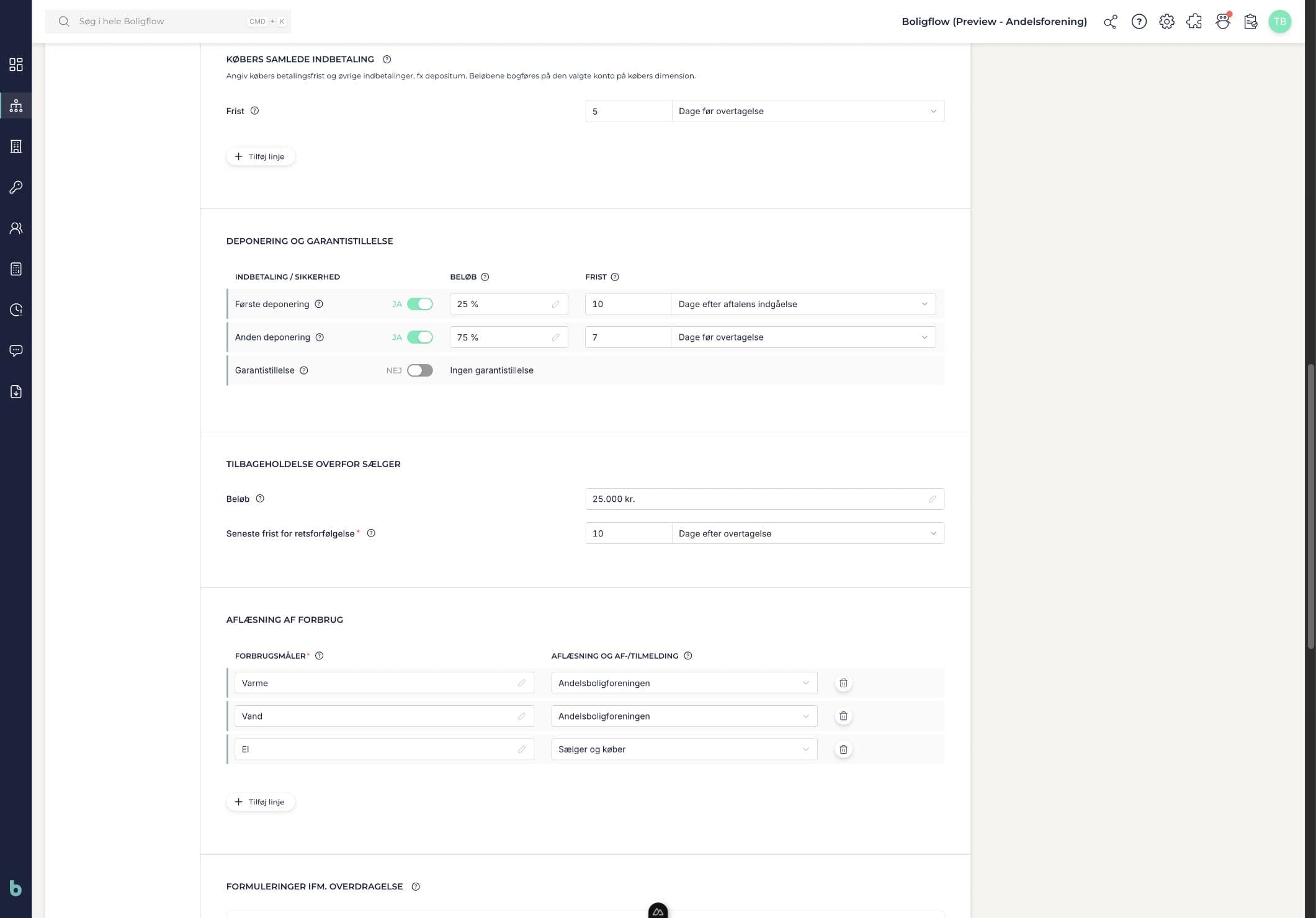Screen dimensions: 1316x918
Task: Open Frist dropdown Dage før overtagelse at top
Action: pyautogui.click(x=808, y=111)
